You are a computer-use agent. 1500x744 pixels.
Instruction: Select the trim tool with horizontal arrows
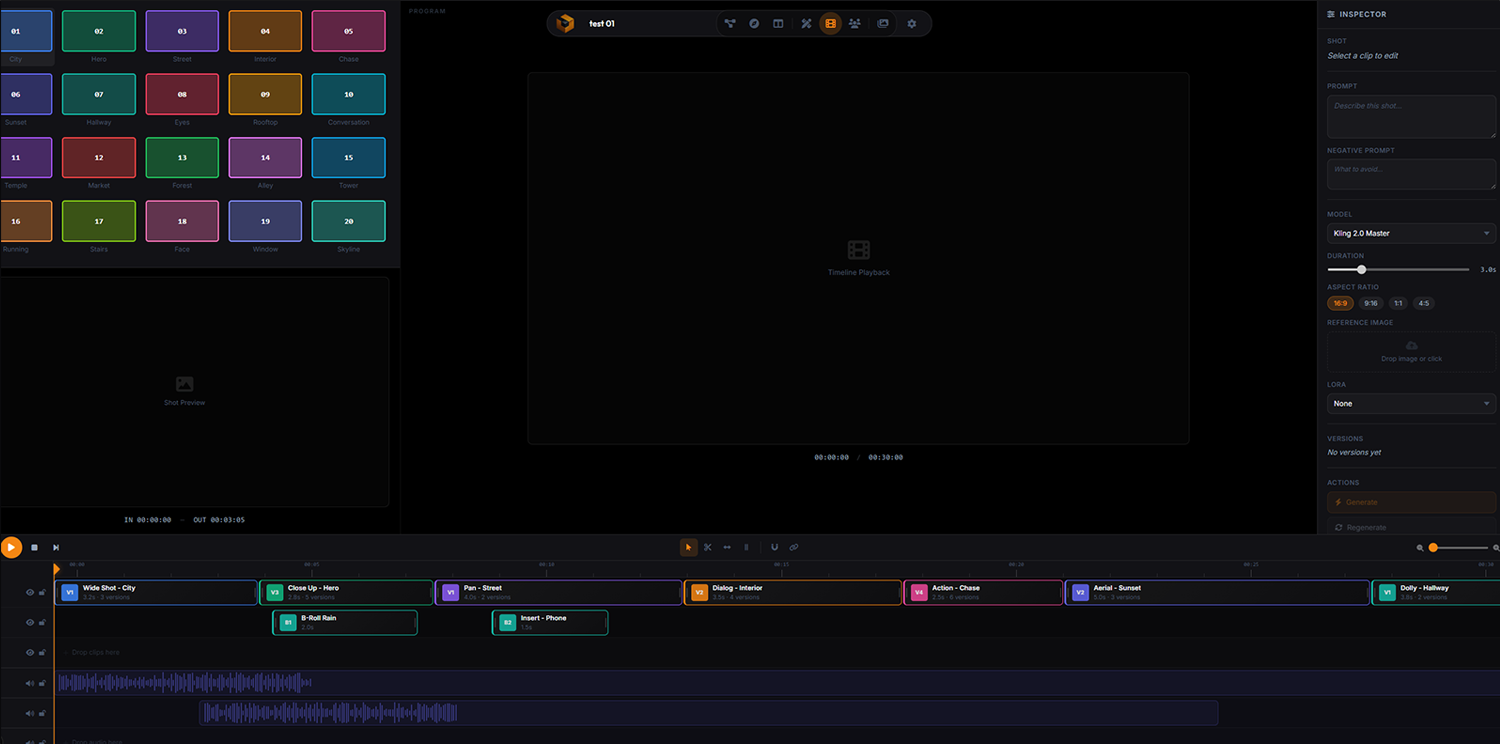click(727, 547)
